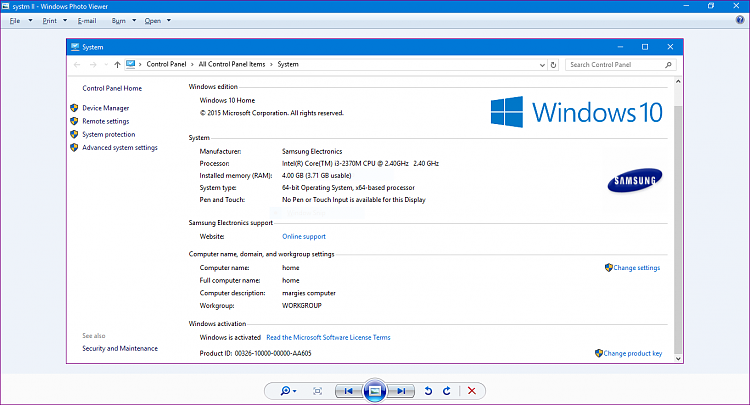Viewport: 750px width, 405px height.
Task: Click the 'margies computer' description text
Action: coord(309,293)
